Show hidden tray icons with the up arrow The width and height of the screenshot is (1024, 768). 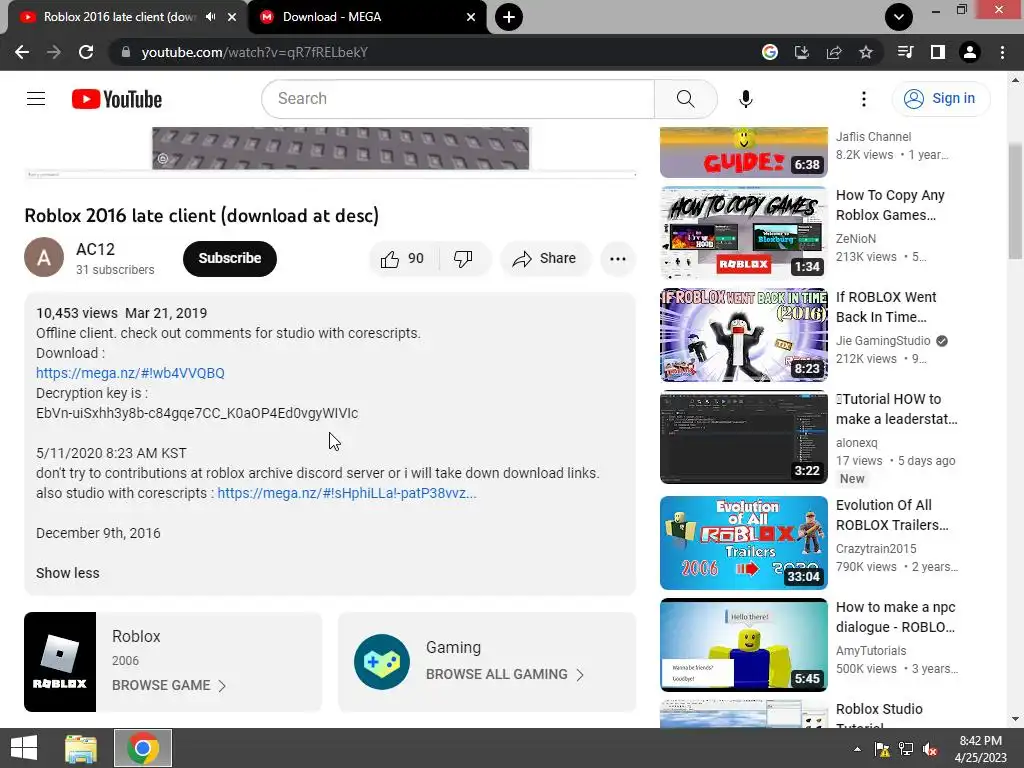857,750
